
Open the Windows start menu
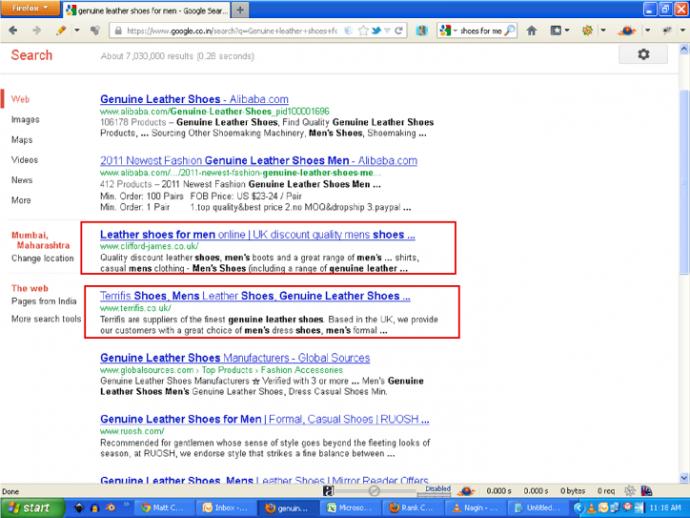point(31,508)
